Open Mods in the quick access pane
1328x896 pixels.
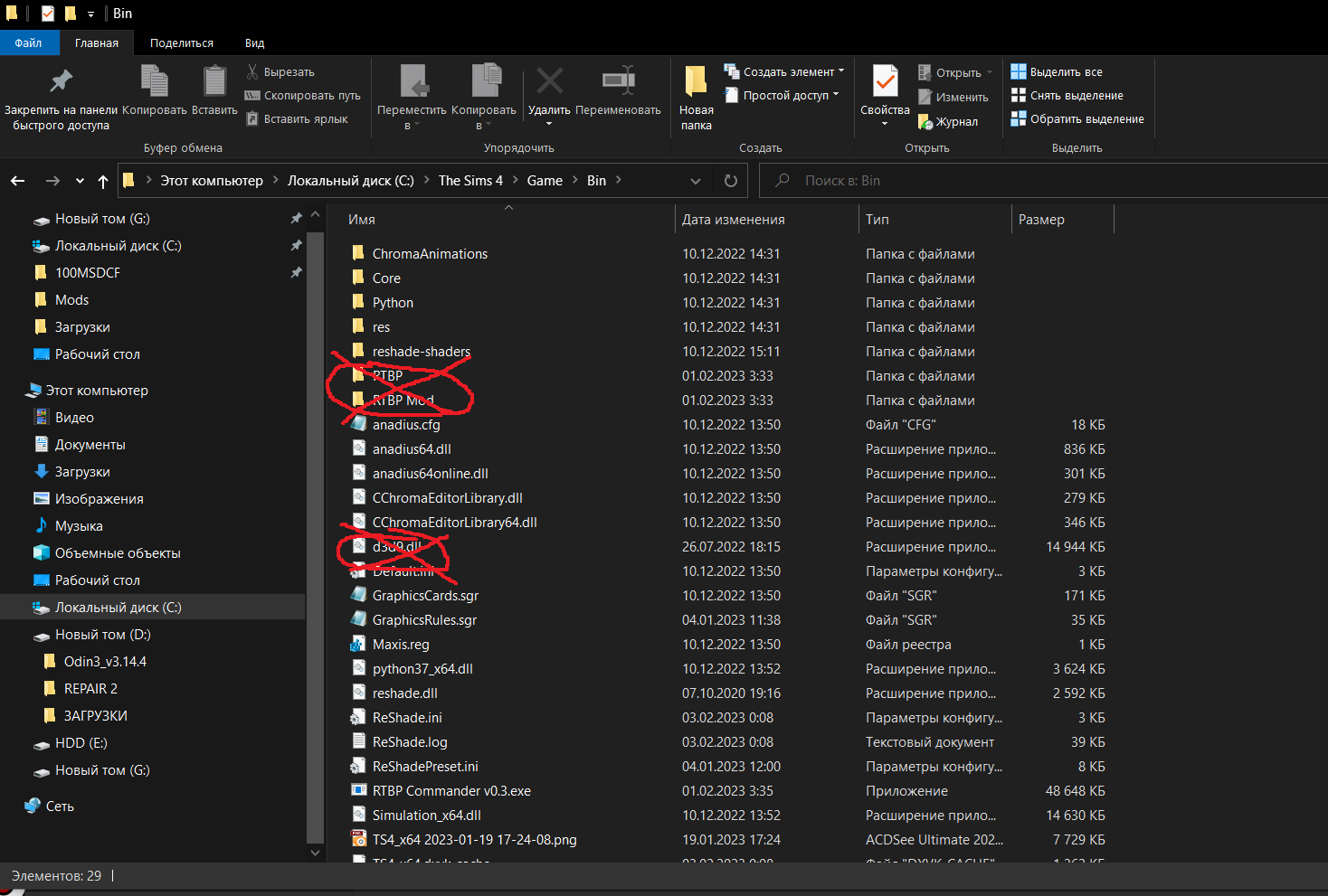tap(71, 300)
